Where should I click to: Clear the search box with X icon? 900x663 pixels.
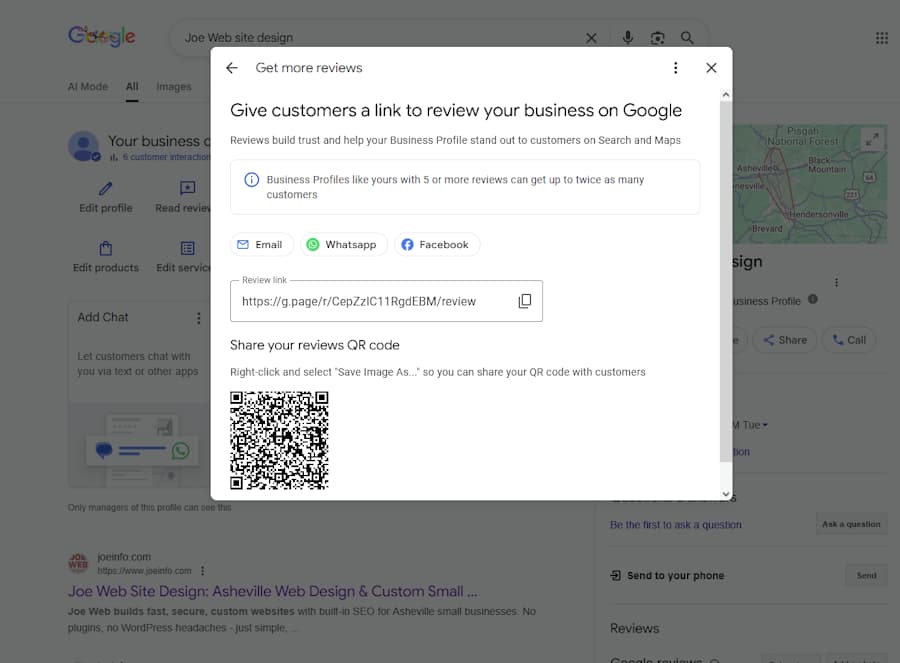(x=591, y=38)
